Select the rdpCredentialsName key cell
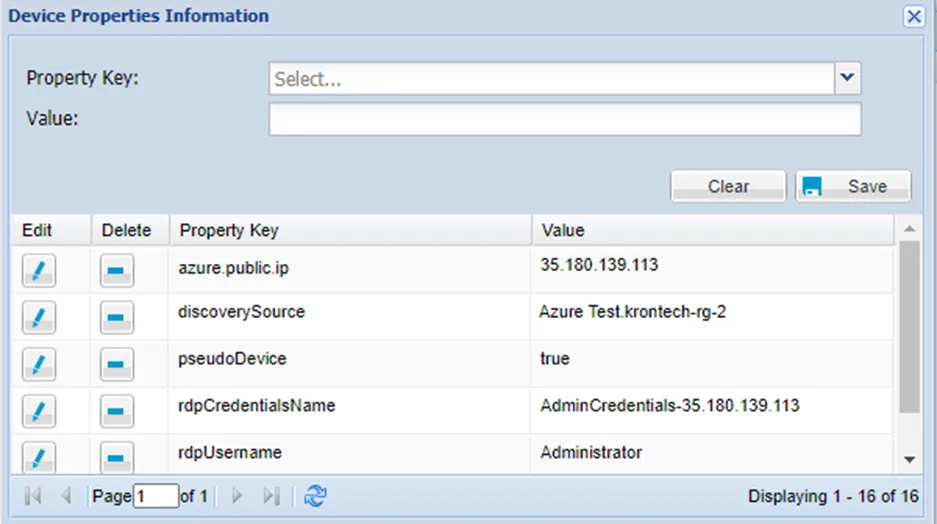Viewport: 937px width, 524px height. (x=349, y=411)
